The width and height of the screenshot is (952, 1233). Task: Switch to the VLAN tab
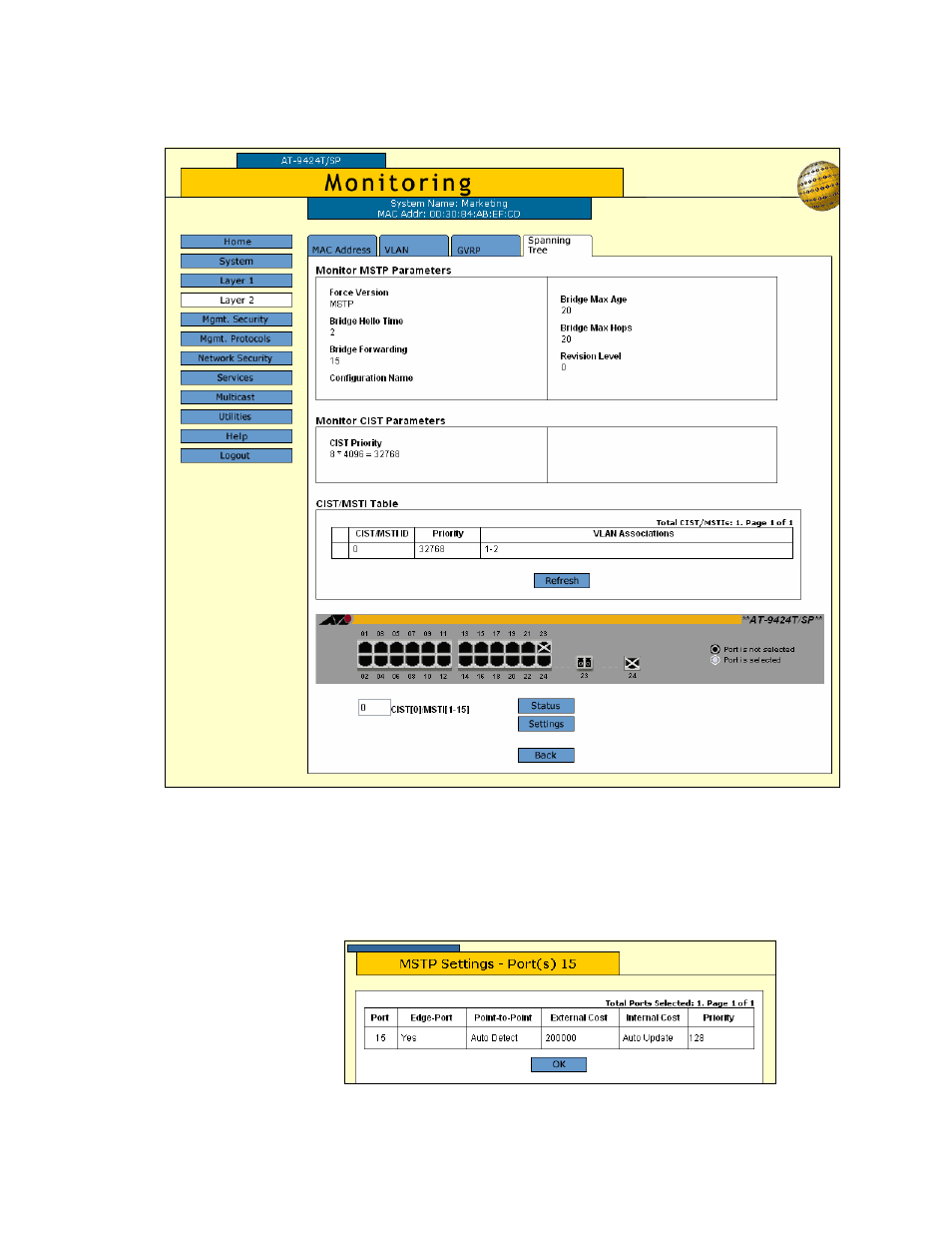[414, 247]
